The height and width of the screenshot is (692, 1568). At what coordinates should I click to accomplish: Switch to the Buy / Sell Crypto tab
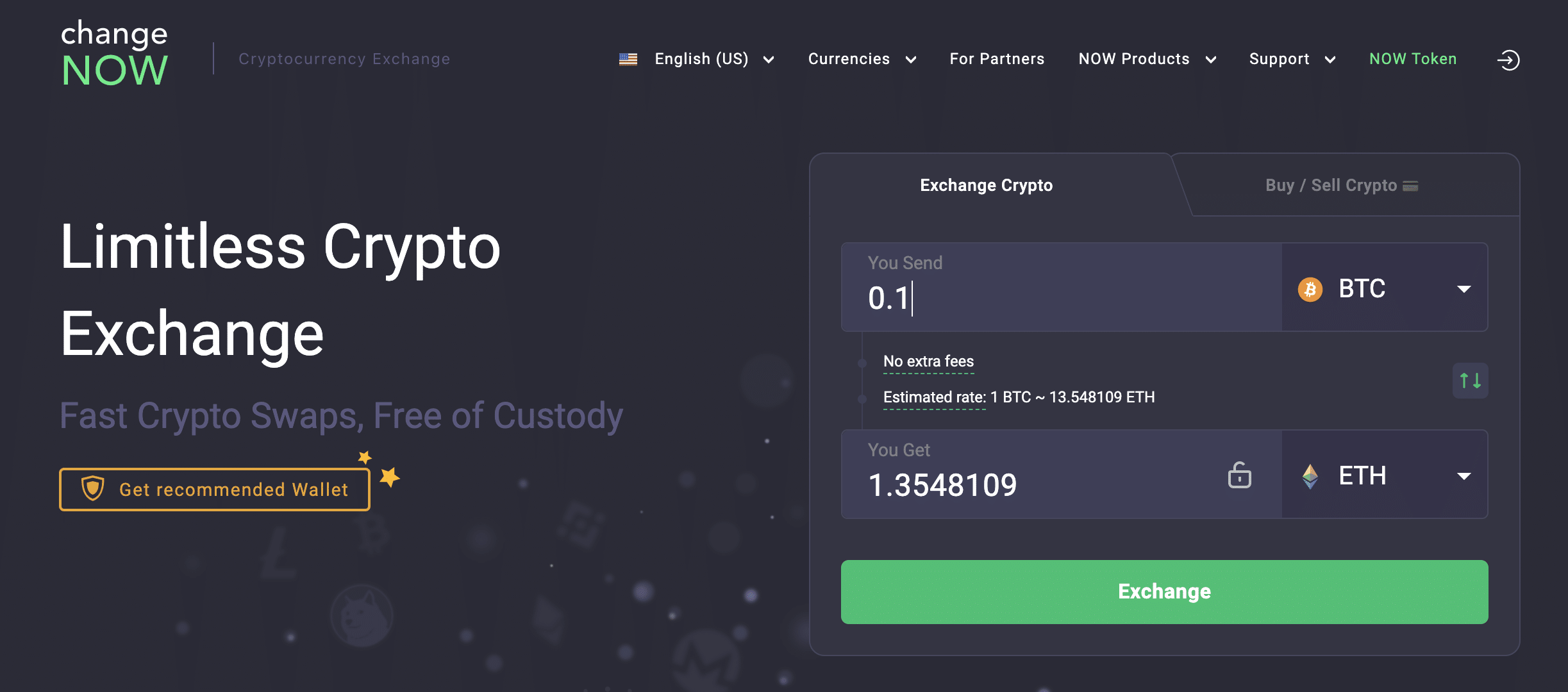tap(1342, 185)
